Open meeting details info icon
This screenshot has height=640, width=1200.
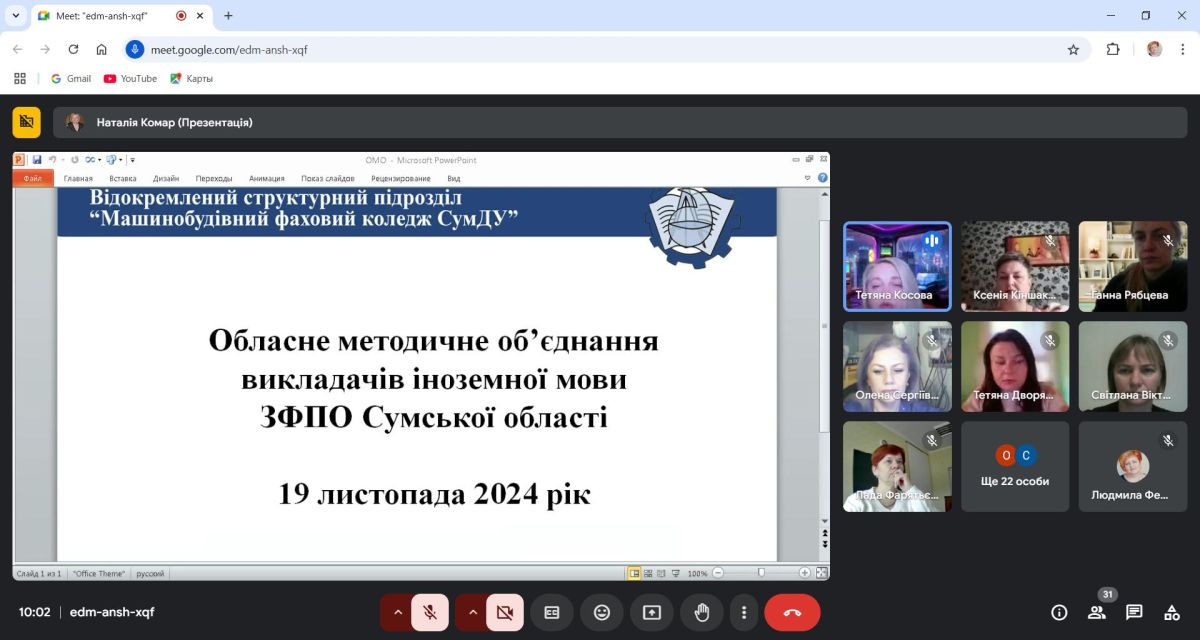pyautogui.click(x=1059, y=612)
